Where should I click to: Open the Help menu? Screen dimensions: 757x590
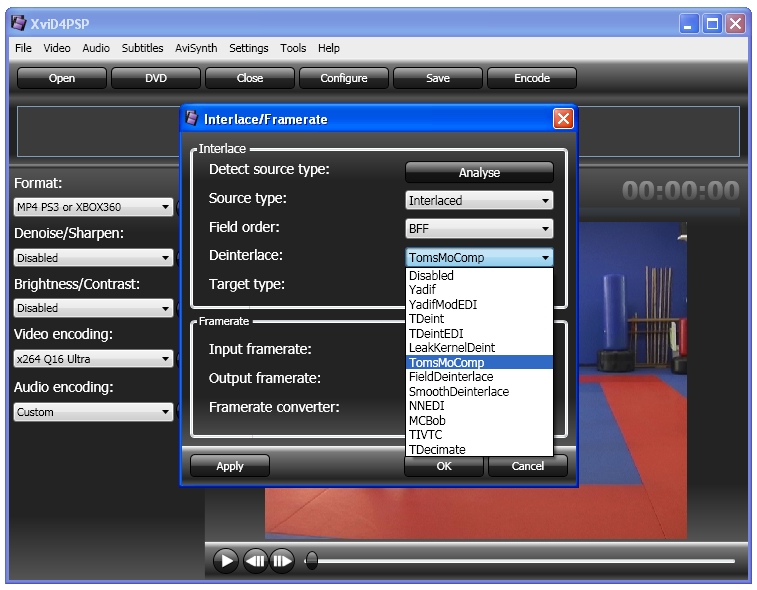(x=329, y=48)
